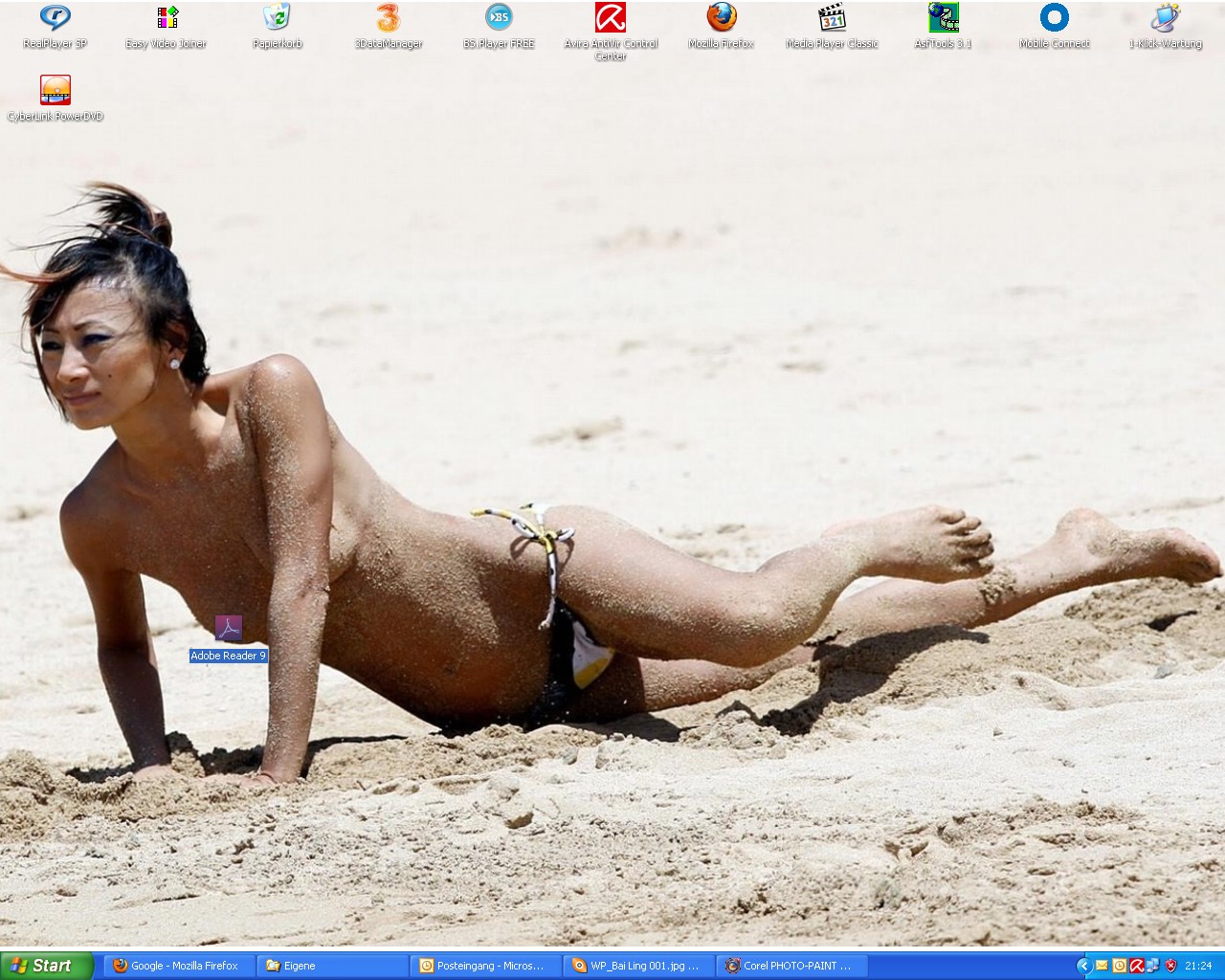This screenshot has width=1225, height=980.
Task: Activate the Posteingang Outlook taskbar button
Action: pos(484,966)
